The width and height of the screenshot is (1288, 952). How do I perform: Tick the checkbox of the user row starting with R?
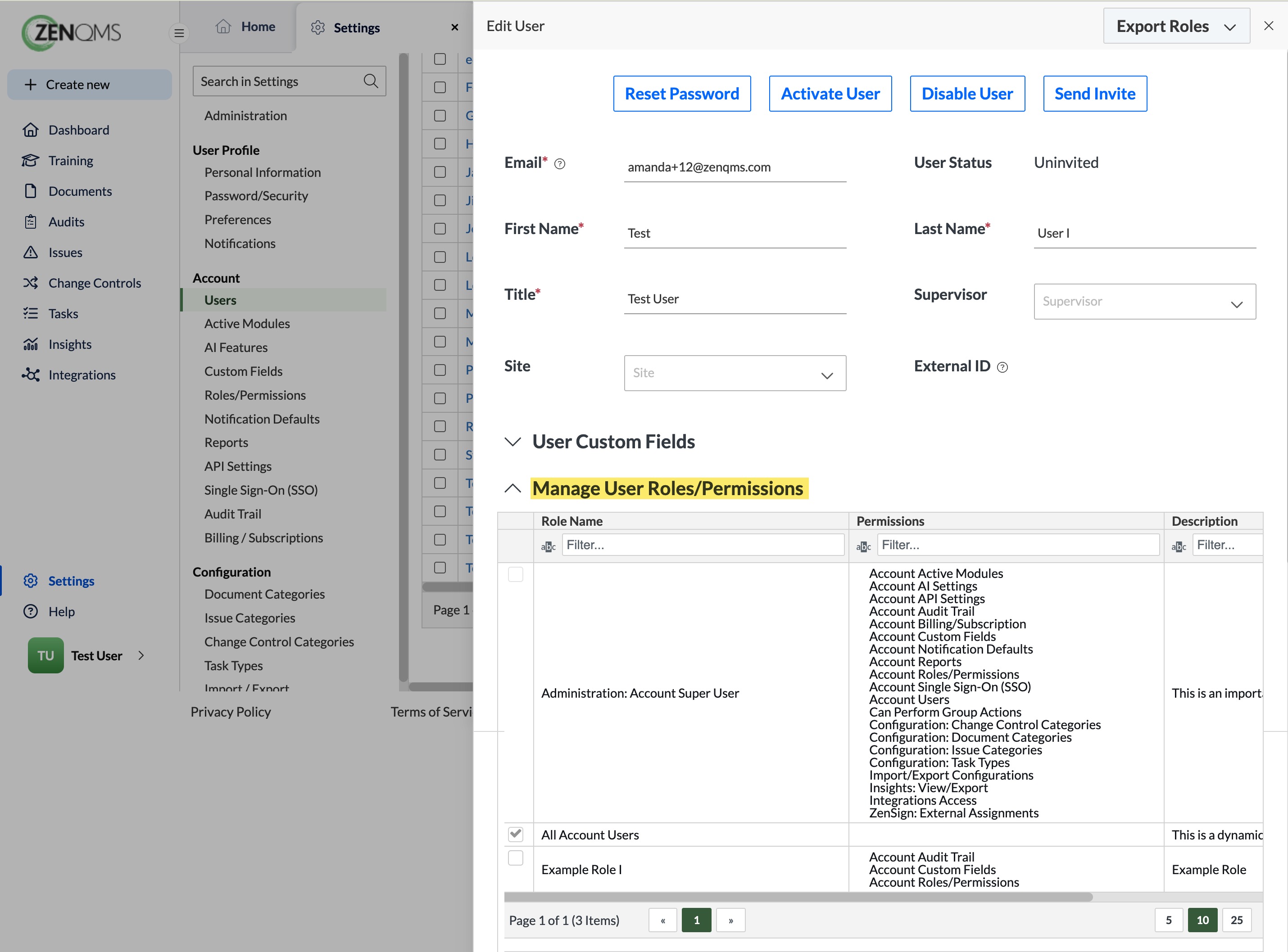click(440, 426)
